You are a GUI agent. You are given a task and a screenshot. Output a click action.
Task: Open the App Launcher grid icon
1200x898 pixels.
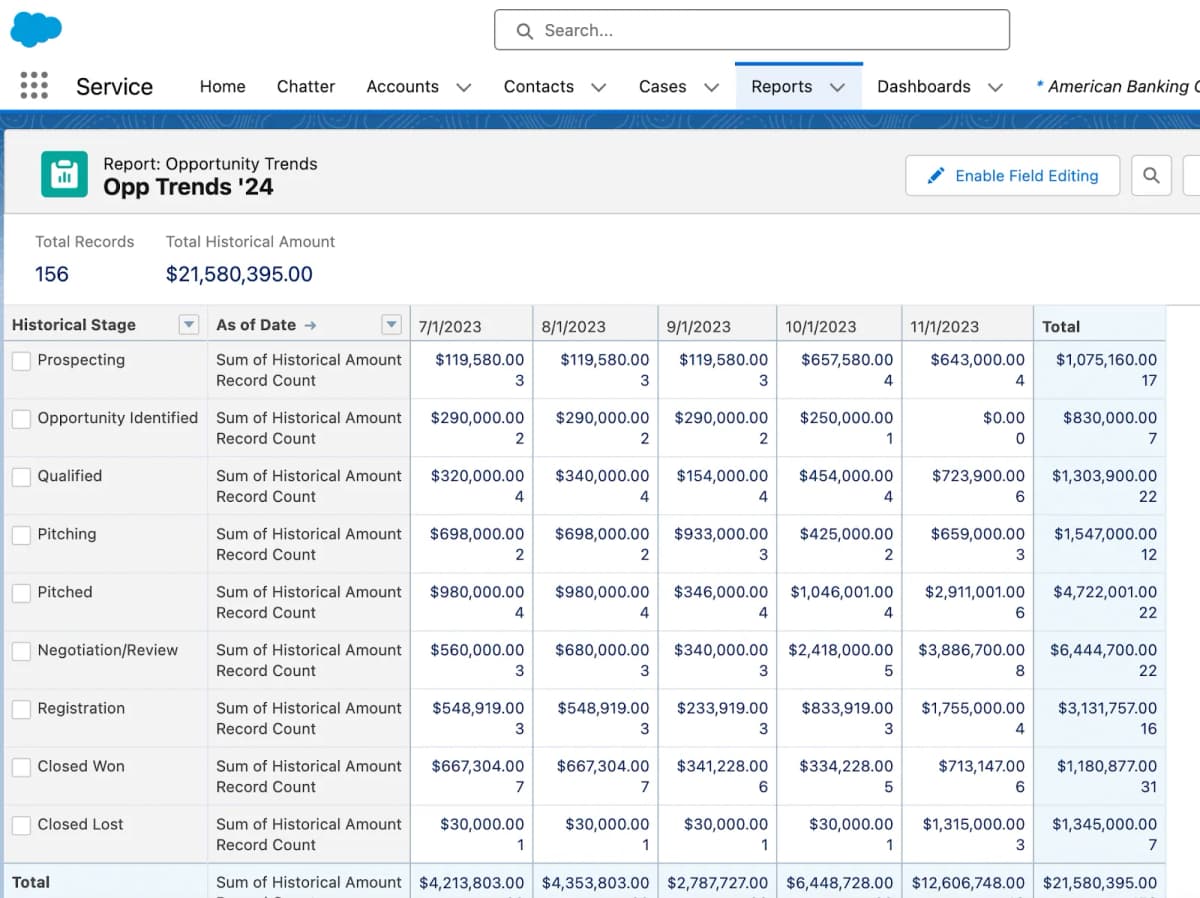pyautogui.click(x=34, y=85)
